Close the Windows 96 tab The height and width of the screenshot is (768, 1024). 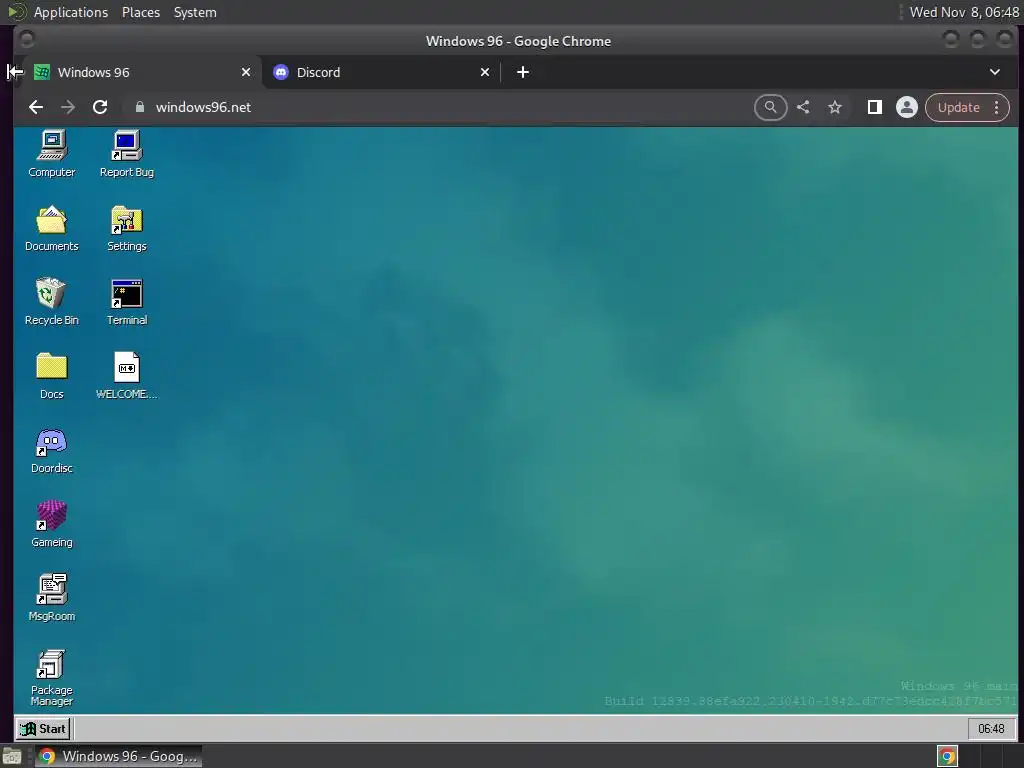(246, 72)
